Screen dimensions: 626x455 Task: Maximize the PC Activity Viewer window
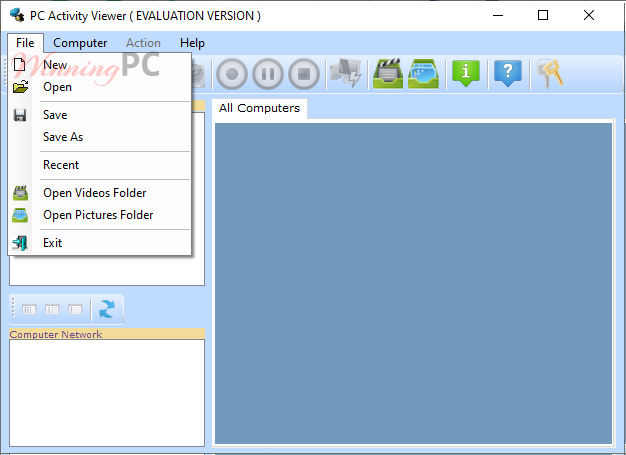pyautogui.click(x=543, y=16)
